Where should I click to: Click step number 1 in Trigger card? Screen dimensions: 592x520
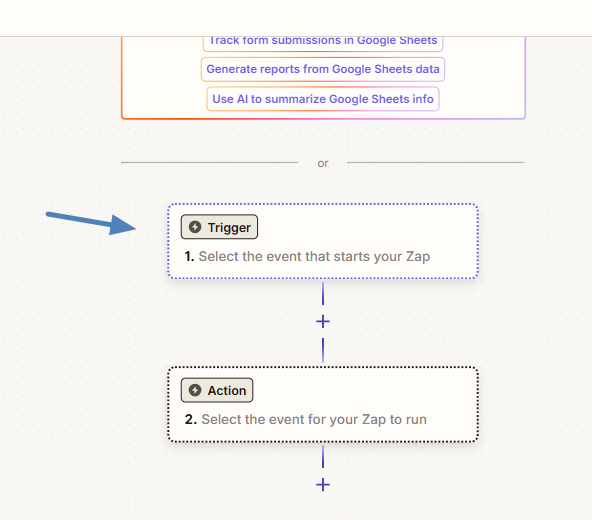[189, 256]
